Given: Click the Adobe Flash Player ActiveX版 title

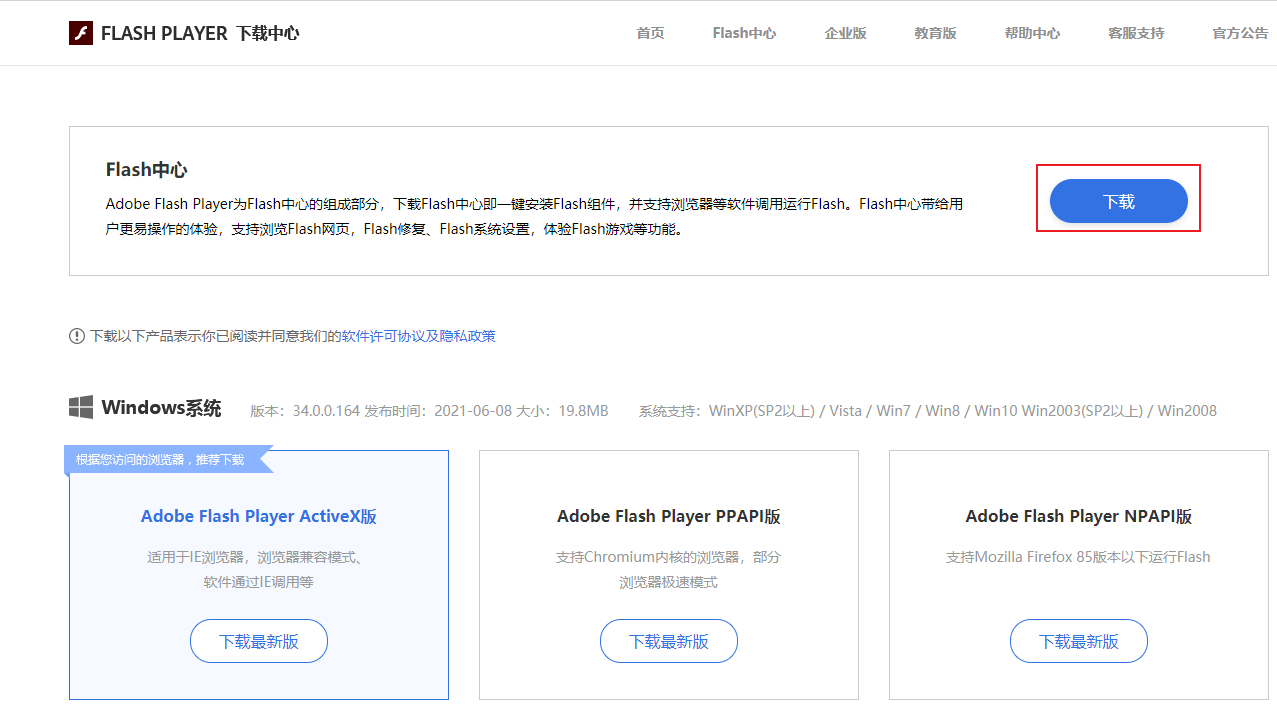Looking at the screenshot, I should [259, 516].
